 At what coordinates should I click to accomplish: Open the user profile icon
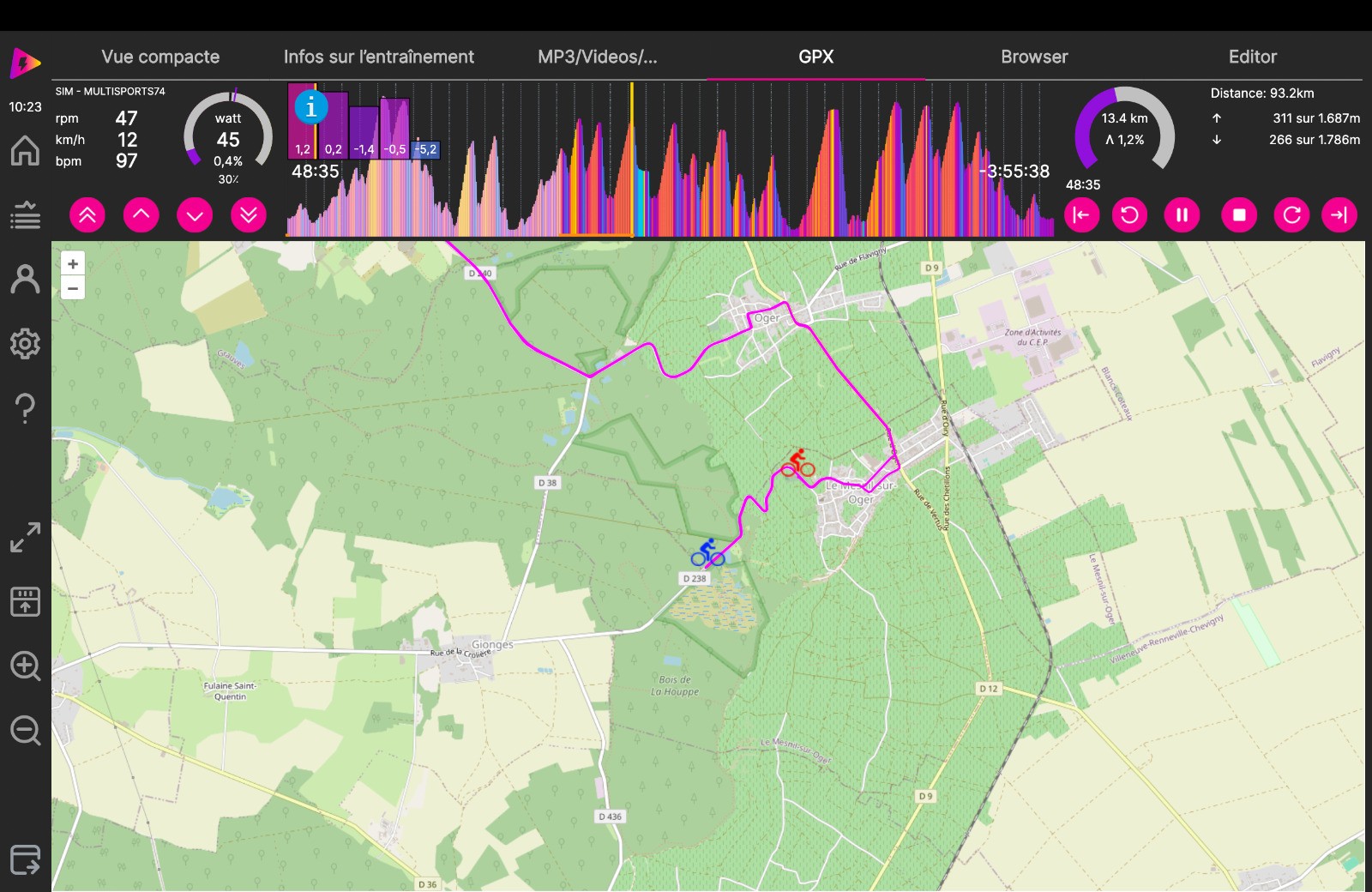(x=25, y=280)
